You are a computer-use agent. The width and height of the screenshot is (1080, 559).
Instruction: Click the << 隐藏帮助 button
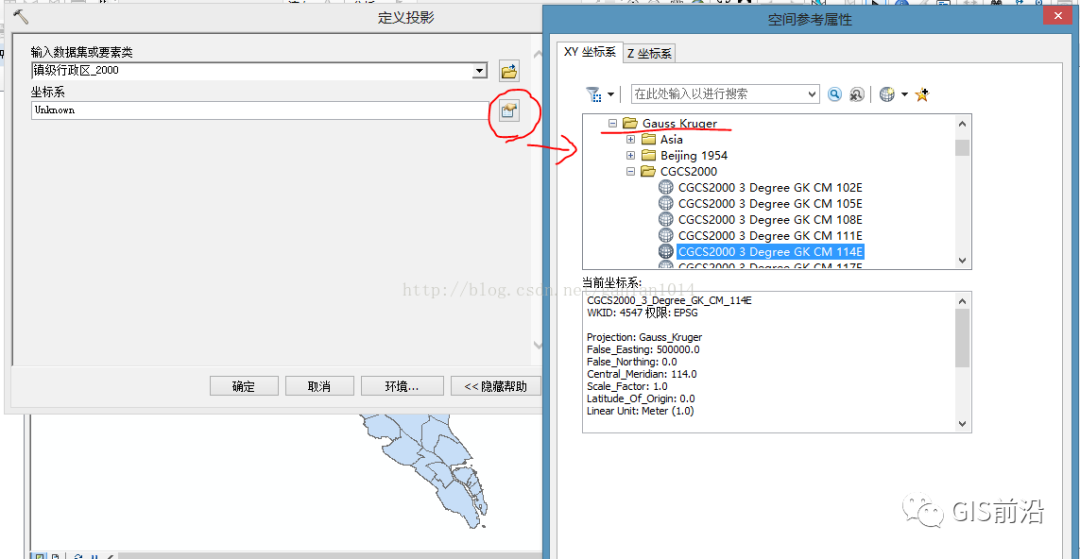[x=495, y=386]
